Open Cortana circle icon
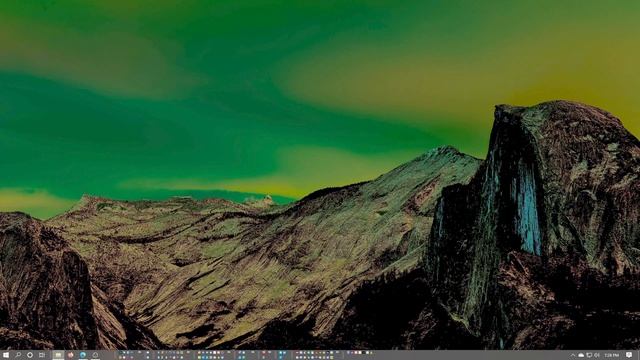 tap(30, 355)
